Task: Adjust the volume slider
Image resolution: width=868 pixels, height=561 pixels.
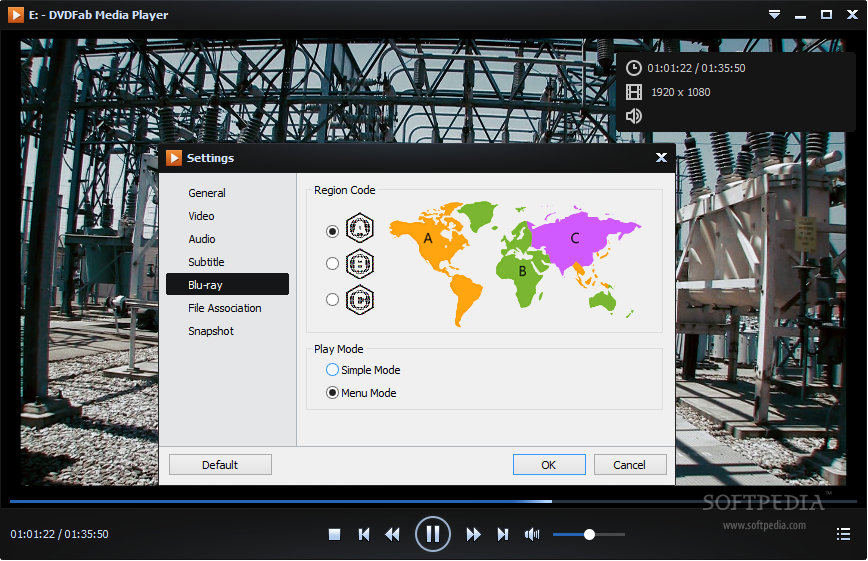Action: pos(589,534)
